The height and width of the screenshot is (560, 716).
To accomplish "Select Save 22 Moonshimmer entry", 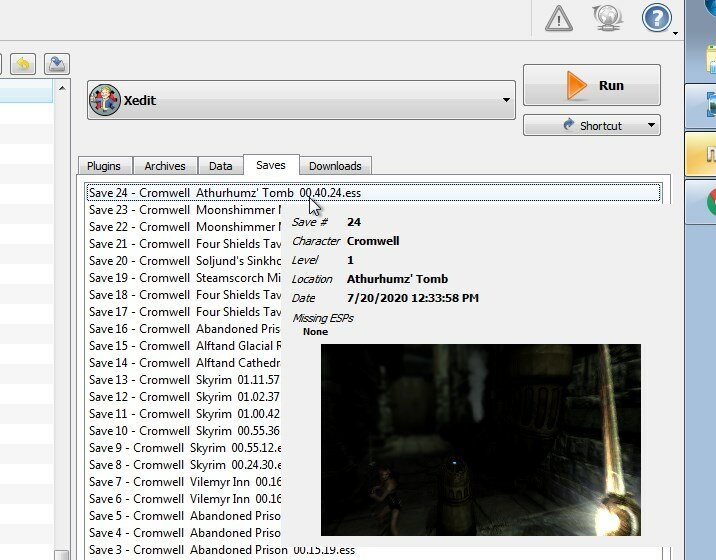I will pyautogui.click(x=184, y=227).
